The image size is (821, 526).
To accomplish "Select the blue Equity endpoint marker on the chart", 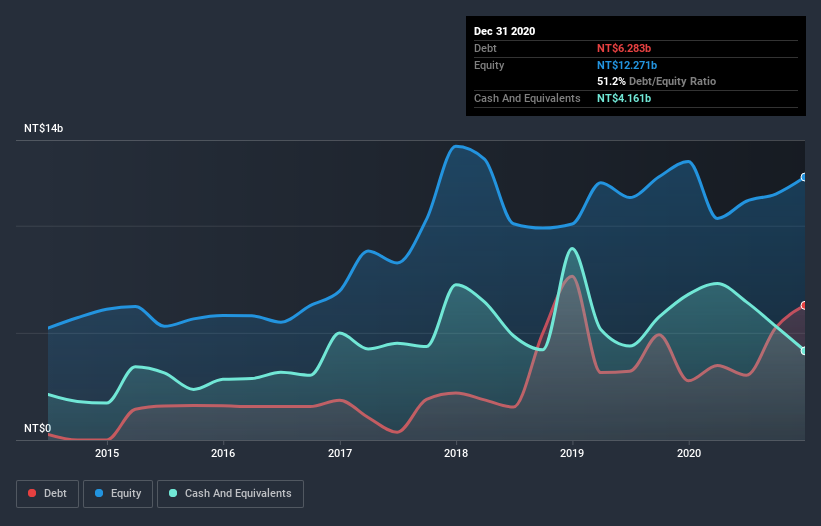I will (x=804, y=177).
